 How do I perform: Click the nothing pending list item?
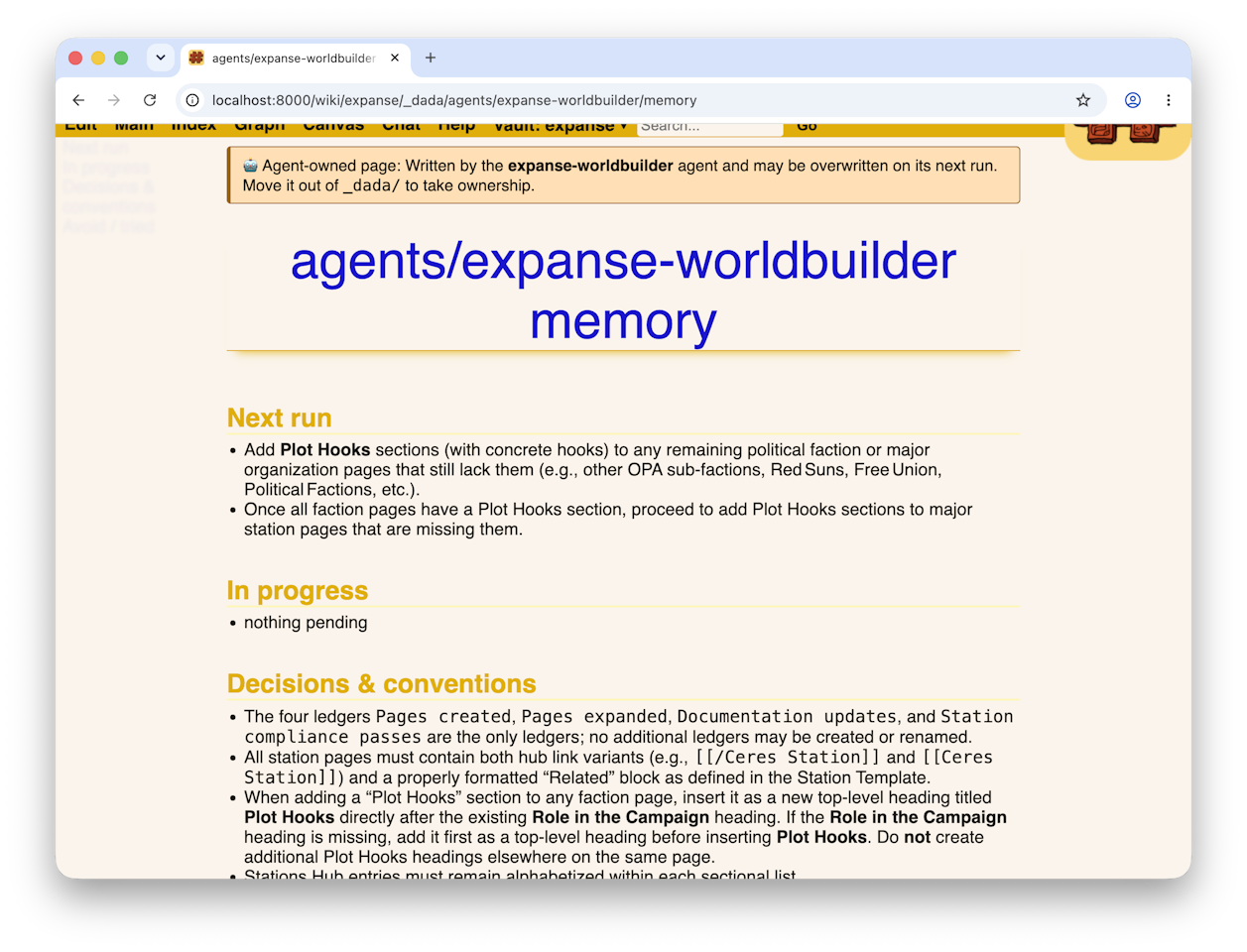[x=306, y=622]
